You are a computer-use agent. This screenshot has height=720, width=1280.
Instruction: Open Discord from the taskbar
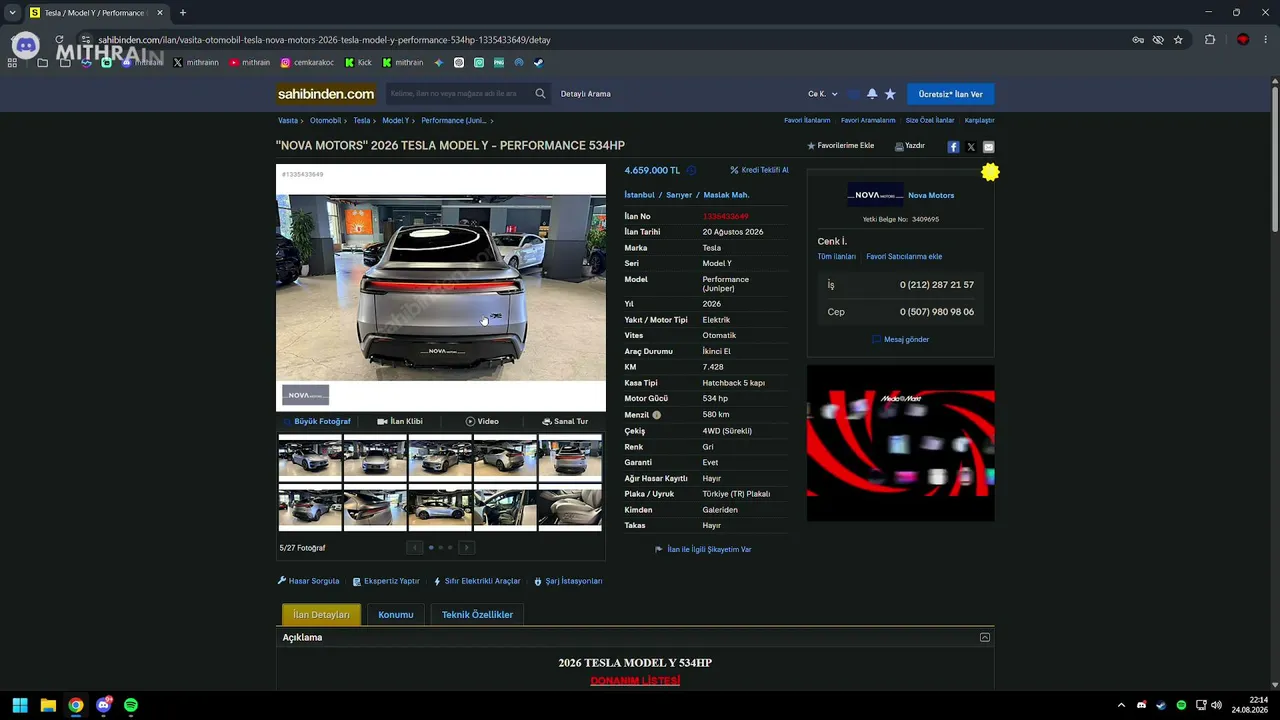tap(103, 705)
